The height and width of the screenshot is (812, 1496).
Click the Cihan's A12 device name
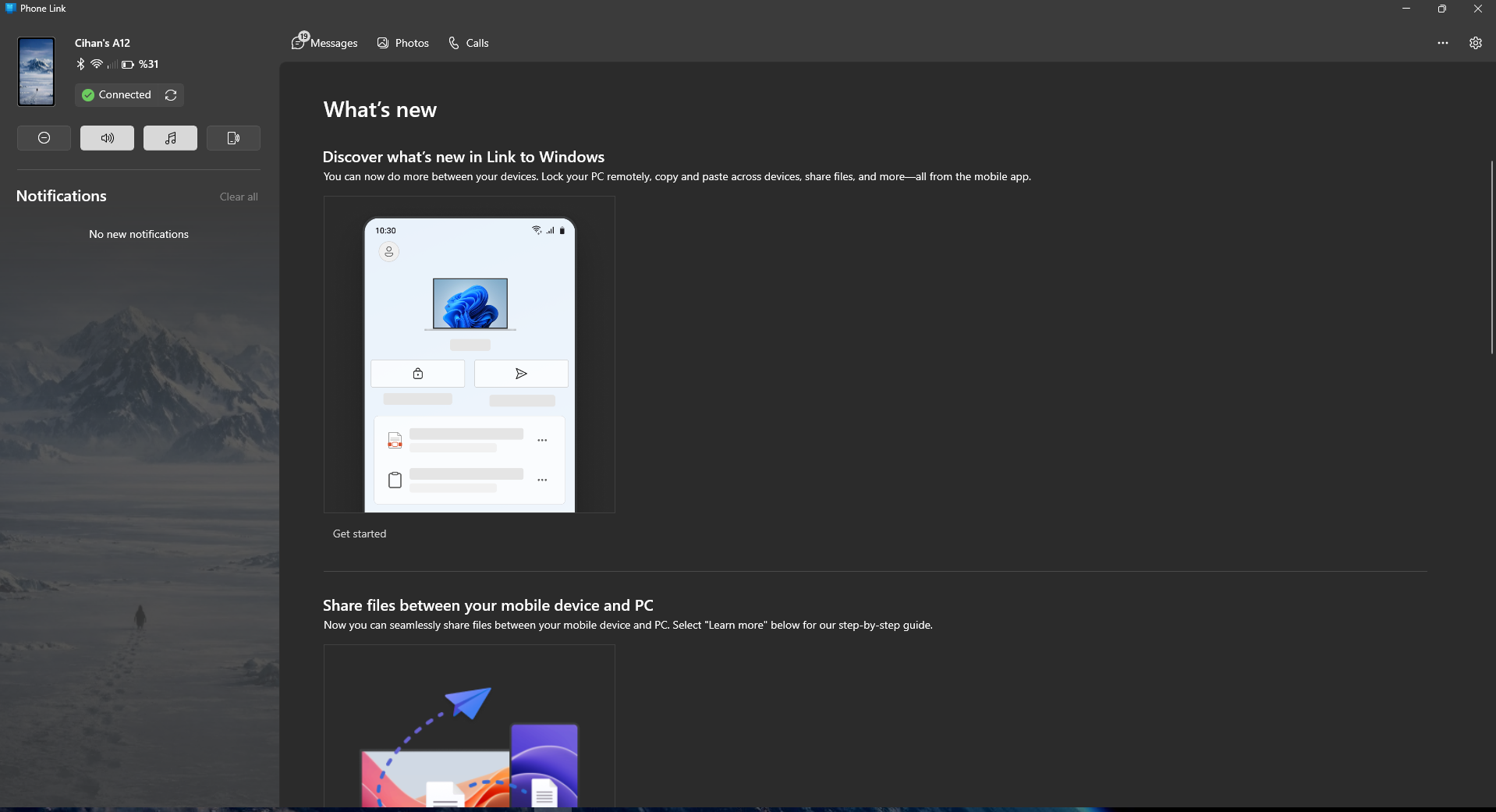pos(102,43)
